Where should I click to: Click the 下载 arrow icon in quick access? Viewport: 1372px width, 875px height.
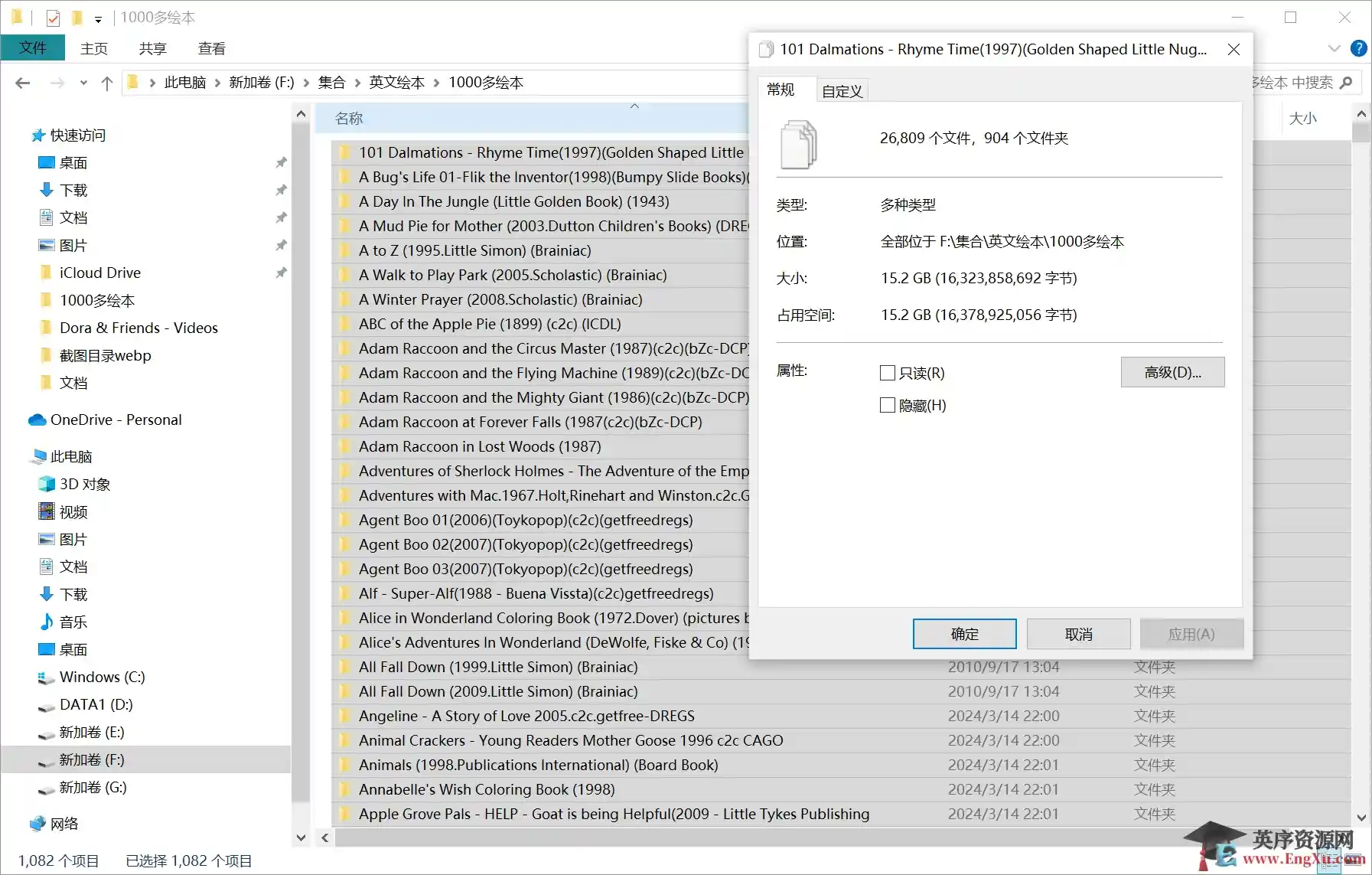tap(46, 190)
